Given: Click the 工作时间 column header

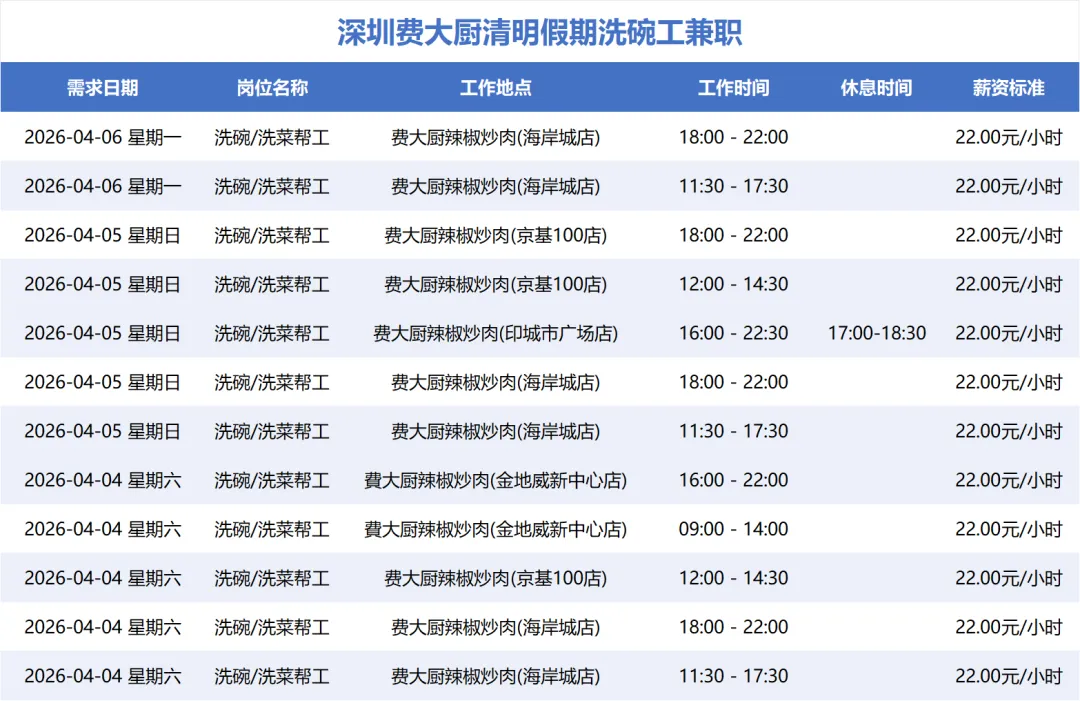Looking at the screenshot, I should [x=734, y=87].
